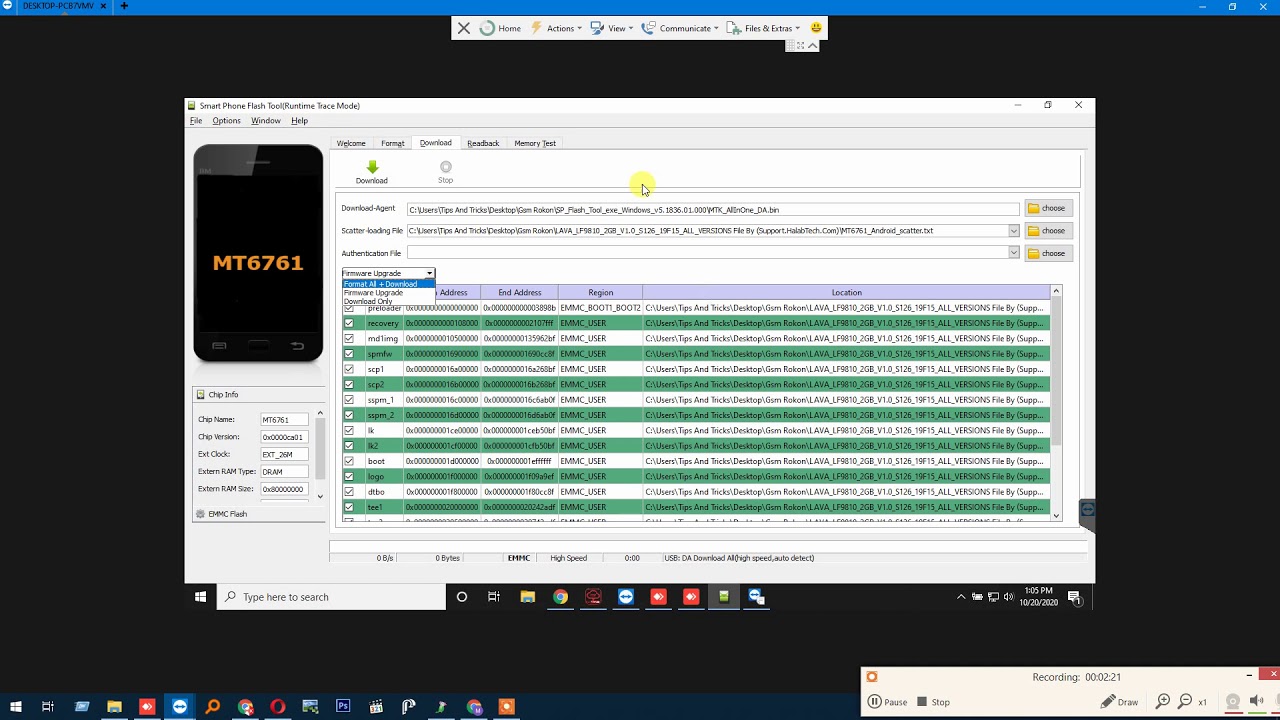Click the Region column header
This screenshot has height=720, width=1280.
coord(600,292)
